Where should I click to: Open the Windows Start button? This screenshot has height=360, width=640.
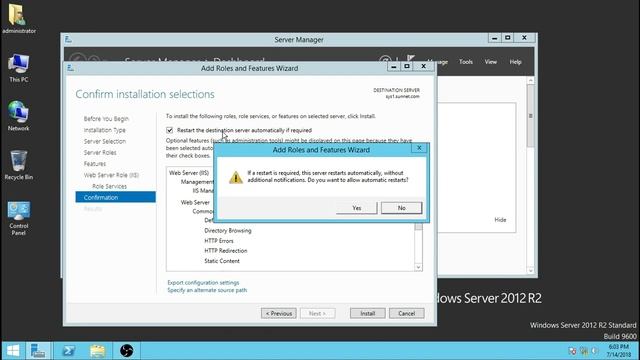point(13,351)
